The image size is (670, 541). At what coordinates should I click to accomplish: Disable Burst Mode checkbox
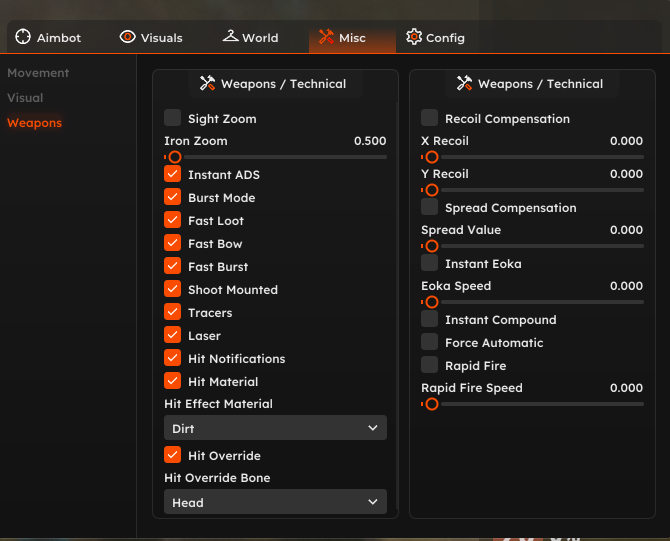click(x=173, y=197)
